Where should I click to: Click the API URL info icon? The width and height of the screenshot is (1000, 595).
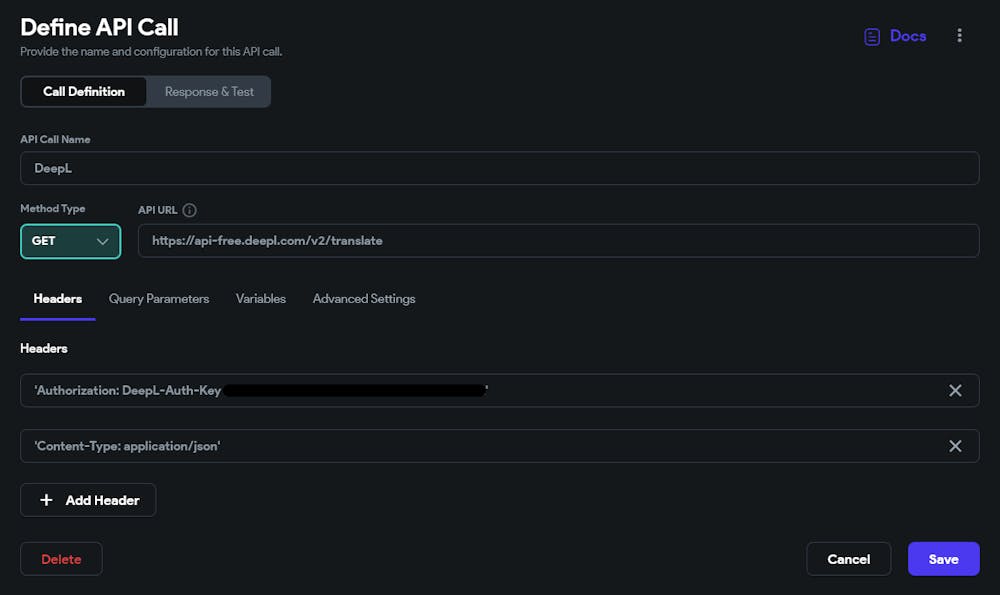(190, 210)
